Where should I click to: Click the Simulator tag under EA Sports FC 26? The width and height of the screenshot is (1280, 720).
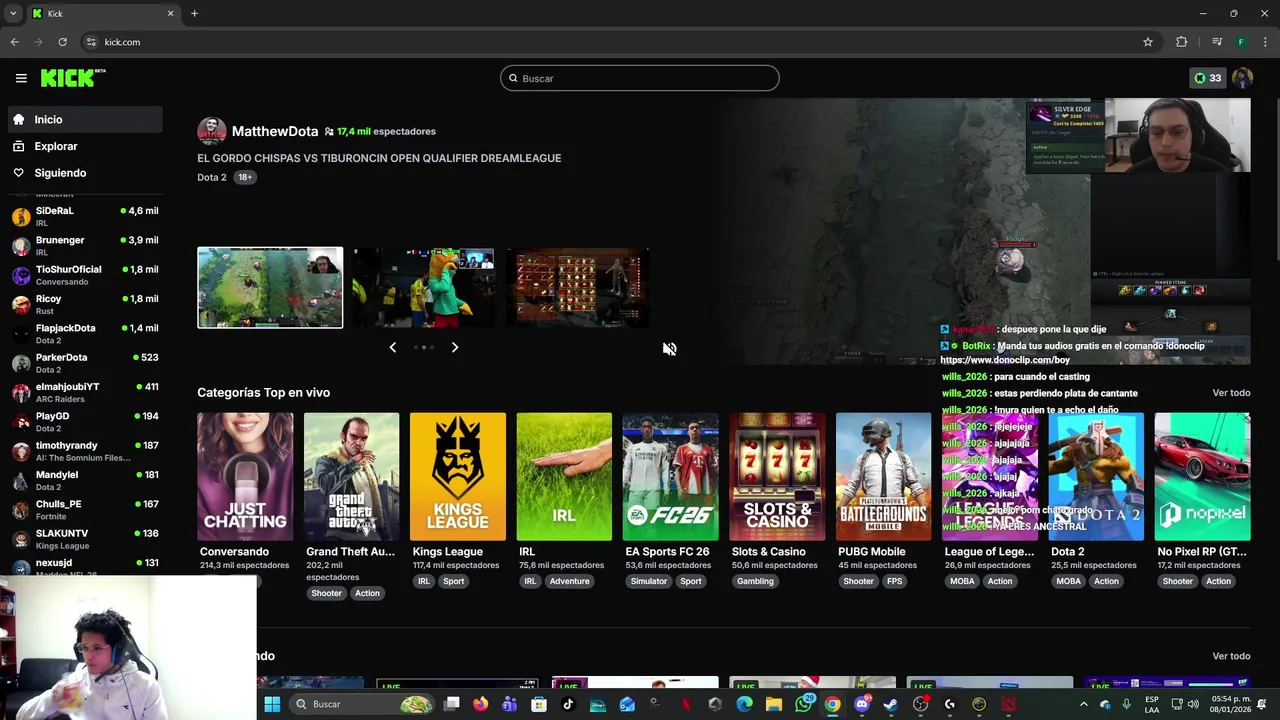648,581
